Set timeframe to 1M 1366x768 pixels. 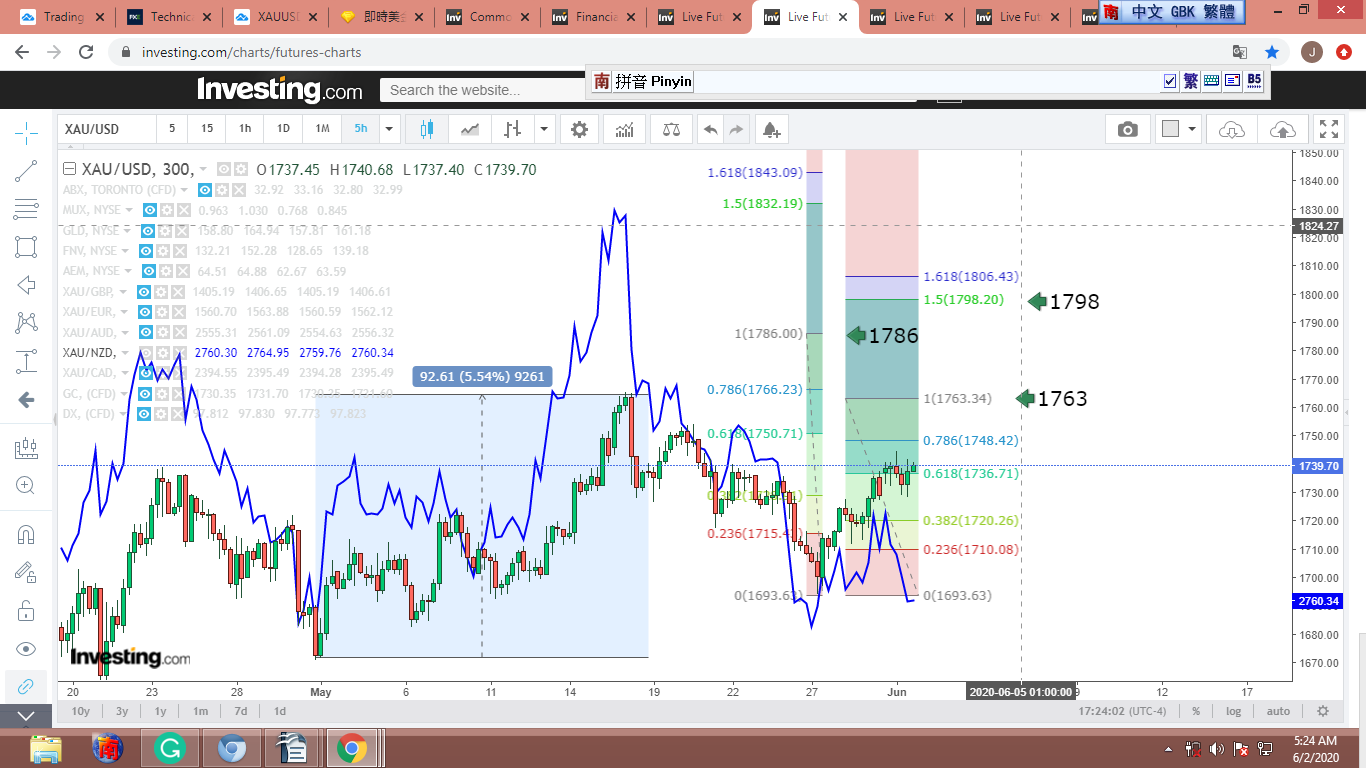point(322,129)
